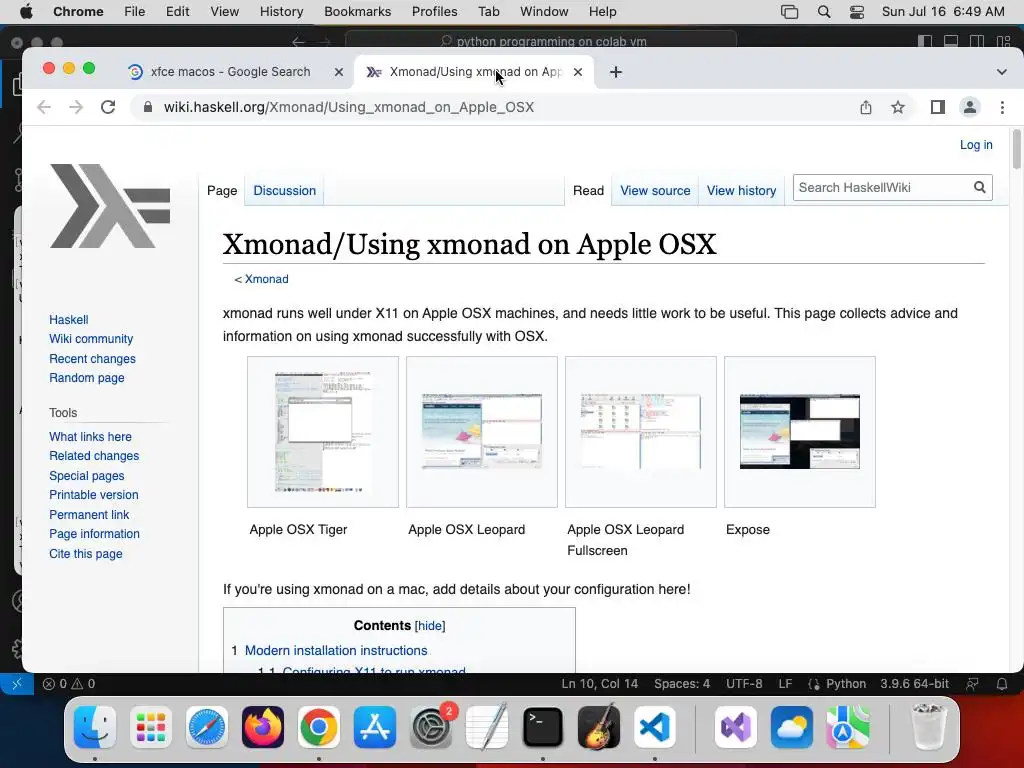Open notifications bell in VS Code status bar

[x=1002, y=684]
